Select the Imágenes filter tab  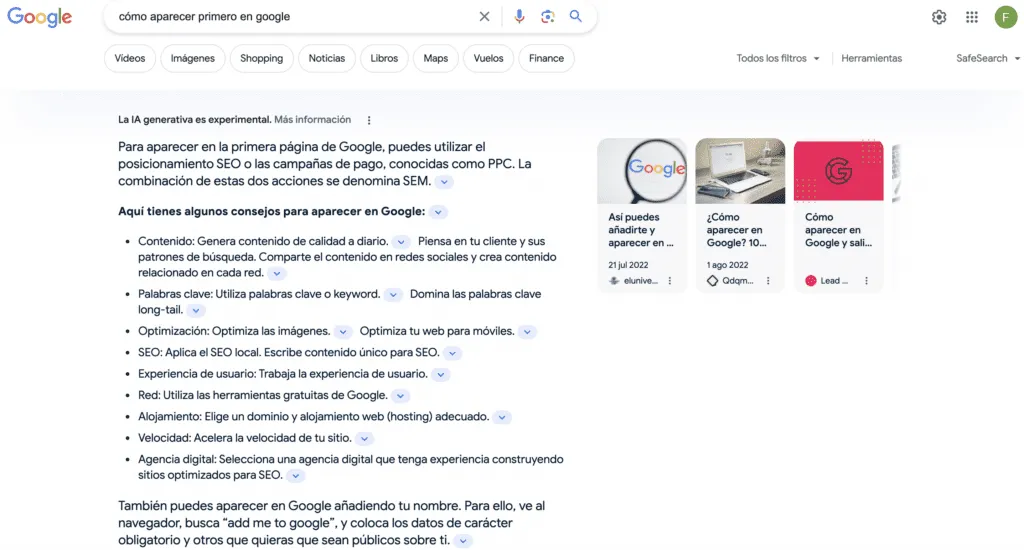193,58
